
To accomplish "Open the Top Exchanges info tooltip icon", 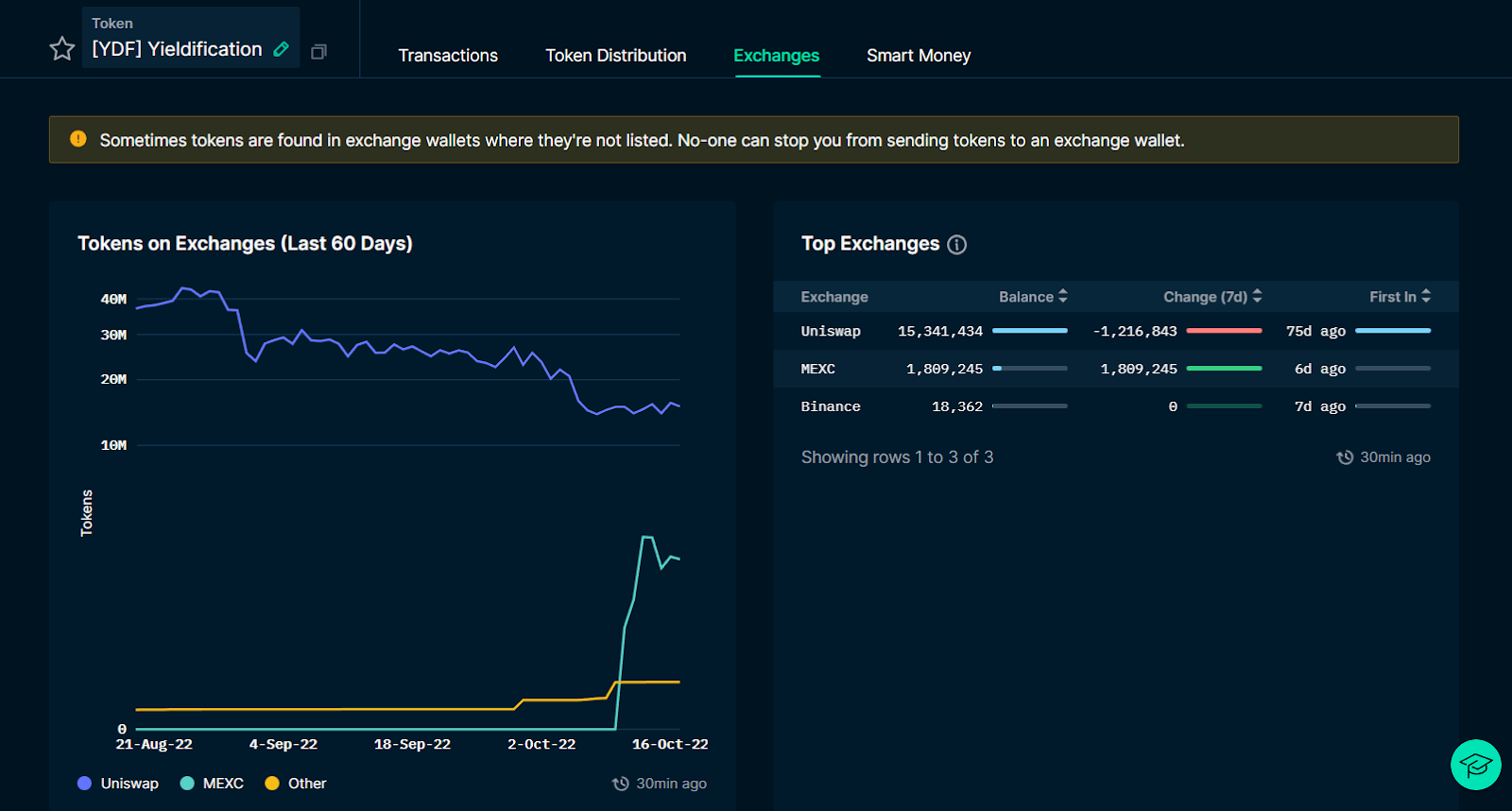I will (x=957, y=245).
